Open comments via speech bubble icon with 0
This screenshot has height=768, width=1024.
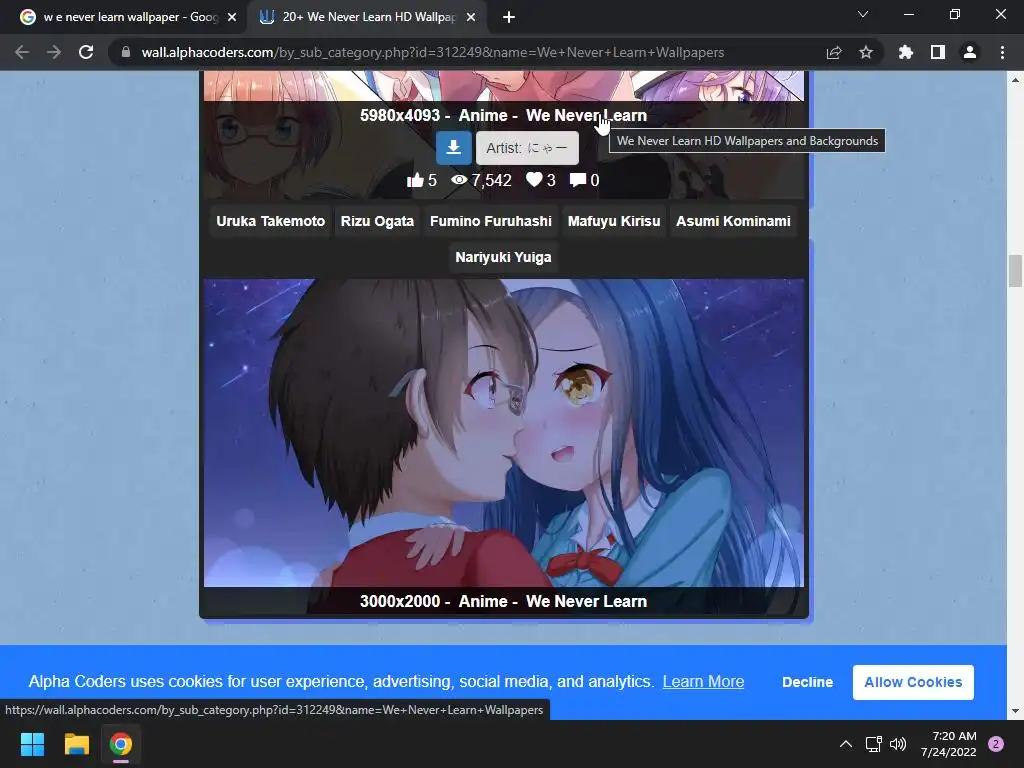(577, 180)
